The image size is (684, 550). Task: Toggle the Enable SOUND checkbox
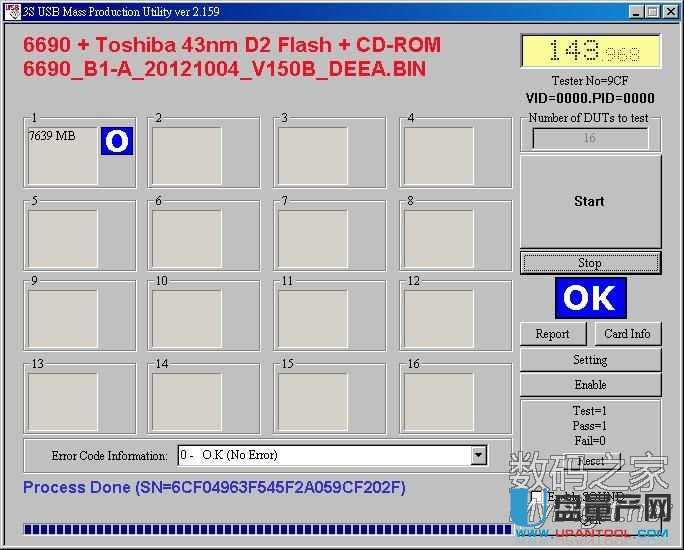point(537,497)
